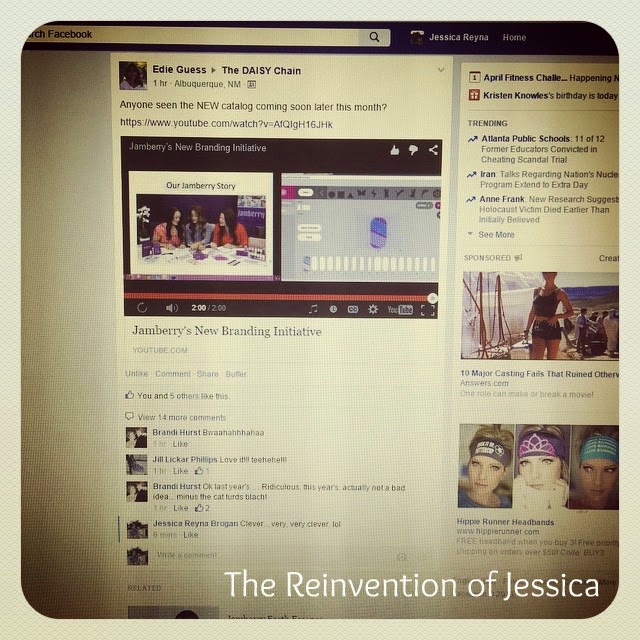Image resolution: width=640 pixels, height=640 pixels.
Task: Click the replay button on the video
Action: pyautogui.click(x=142, y=308)
